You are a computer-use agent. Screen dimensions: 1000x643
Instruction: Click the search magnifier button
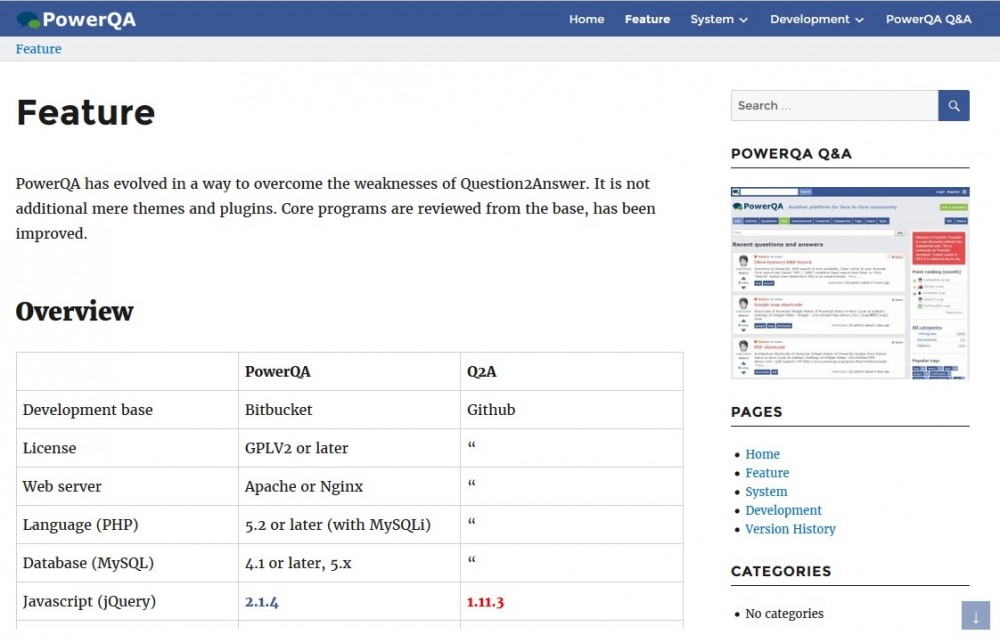pos(953,106)
